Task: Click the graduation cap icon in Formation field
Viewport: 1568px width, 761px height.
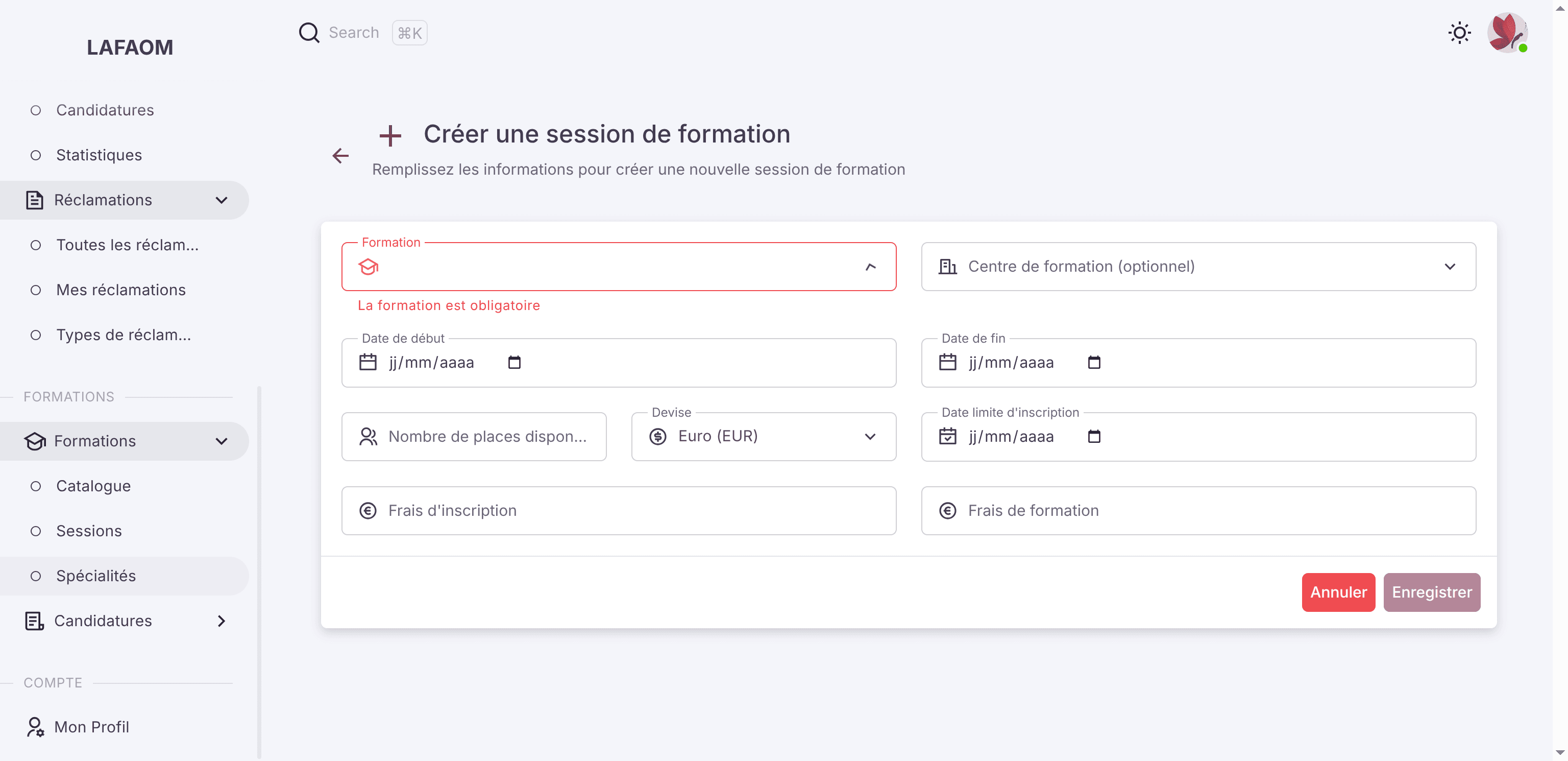Action: 368,267
